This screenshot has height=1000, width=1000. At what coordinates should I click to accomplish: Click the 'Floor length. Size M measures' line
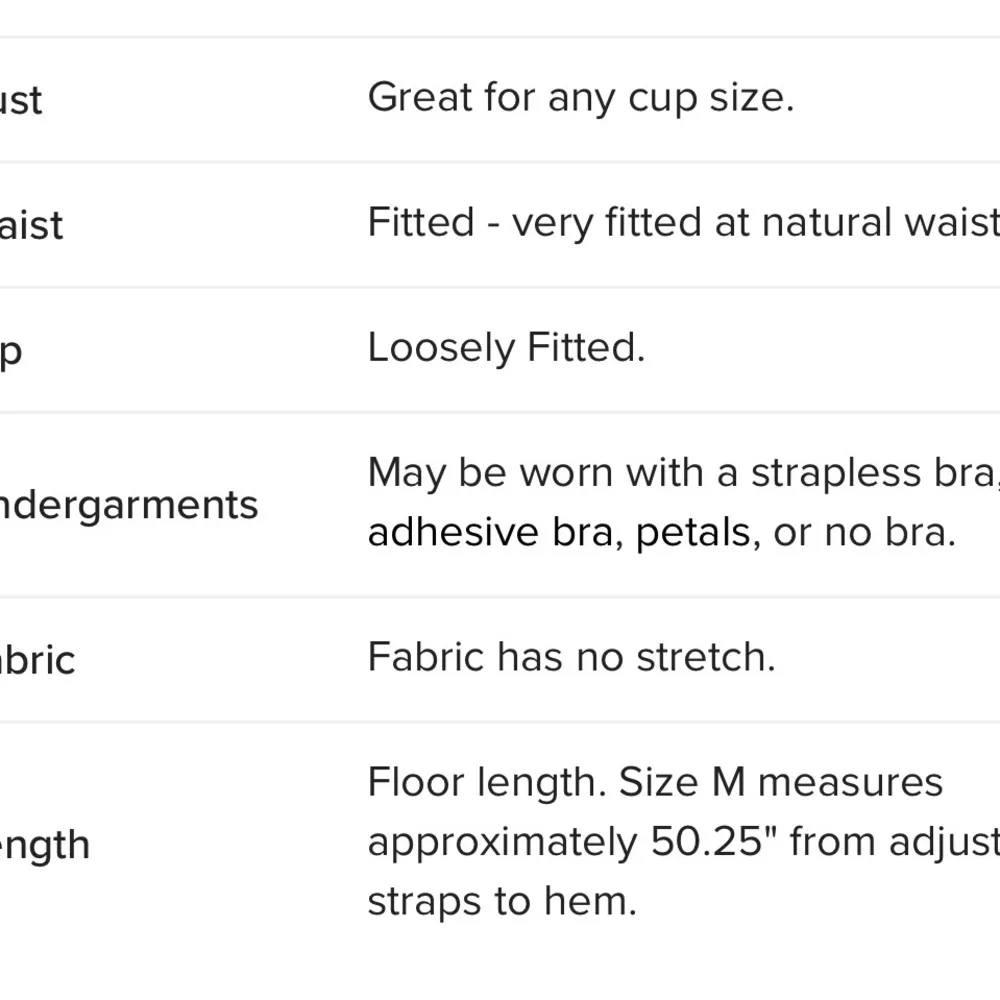click(655, 782)
